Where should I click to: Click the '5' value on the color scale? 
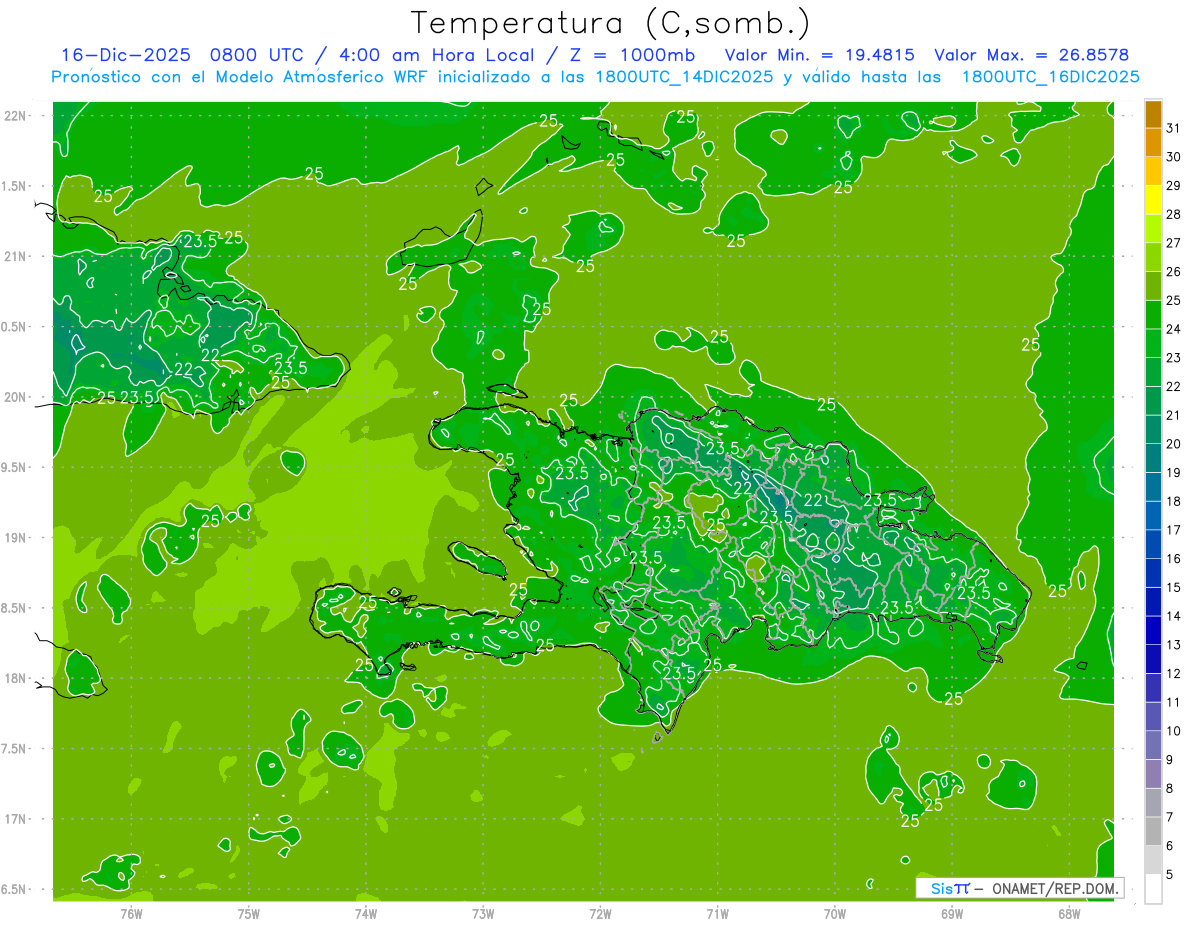tap(1170, 875)
